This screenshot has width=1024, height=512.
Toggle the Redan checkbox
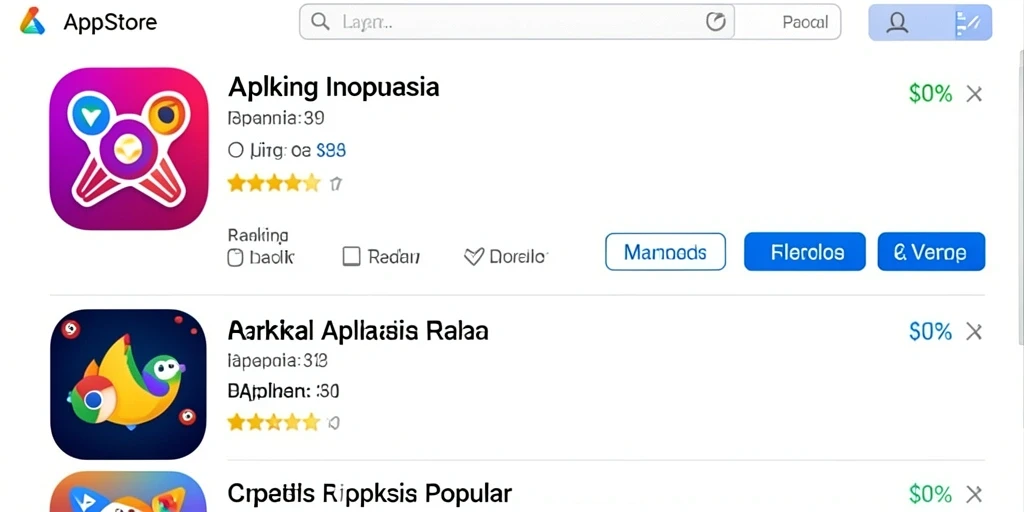coord(351,257)
